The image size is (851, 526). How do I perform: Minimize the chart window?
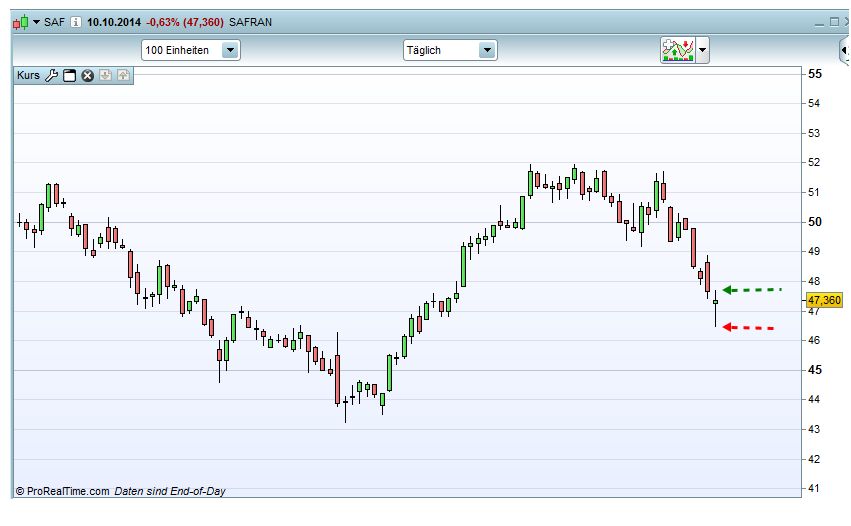coord(817,22)
